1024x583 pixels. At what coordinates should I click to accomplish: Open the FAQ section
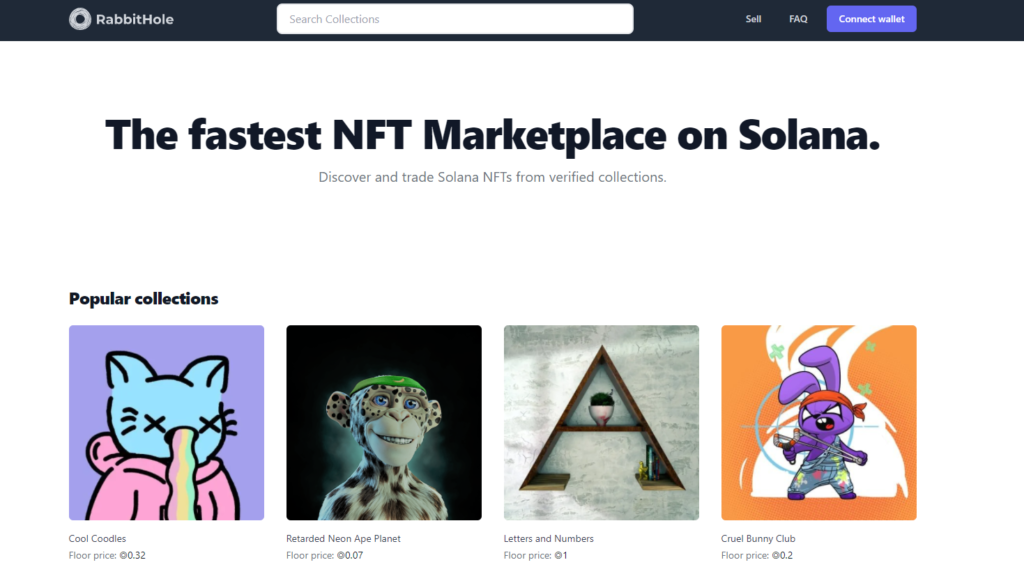[x=798, y=19]
